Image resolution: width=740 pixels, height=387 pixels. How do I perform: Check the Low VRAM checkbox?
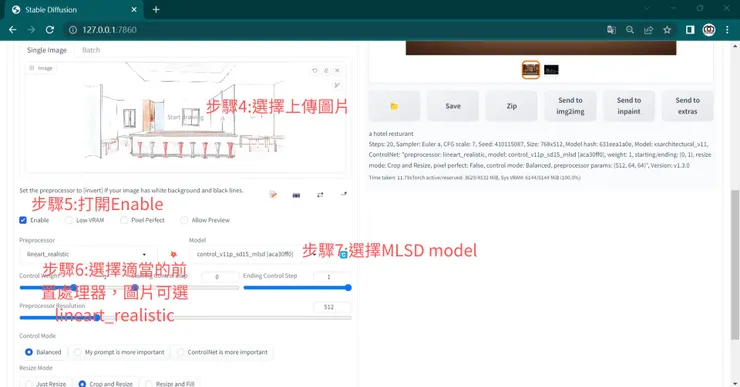69,220
